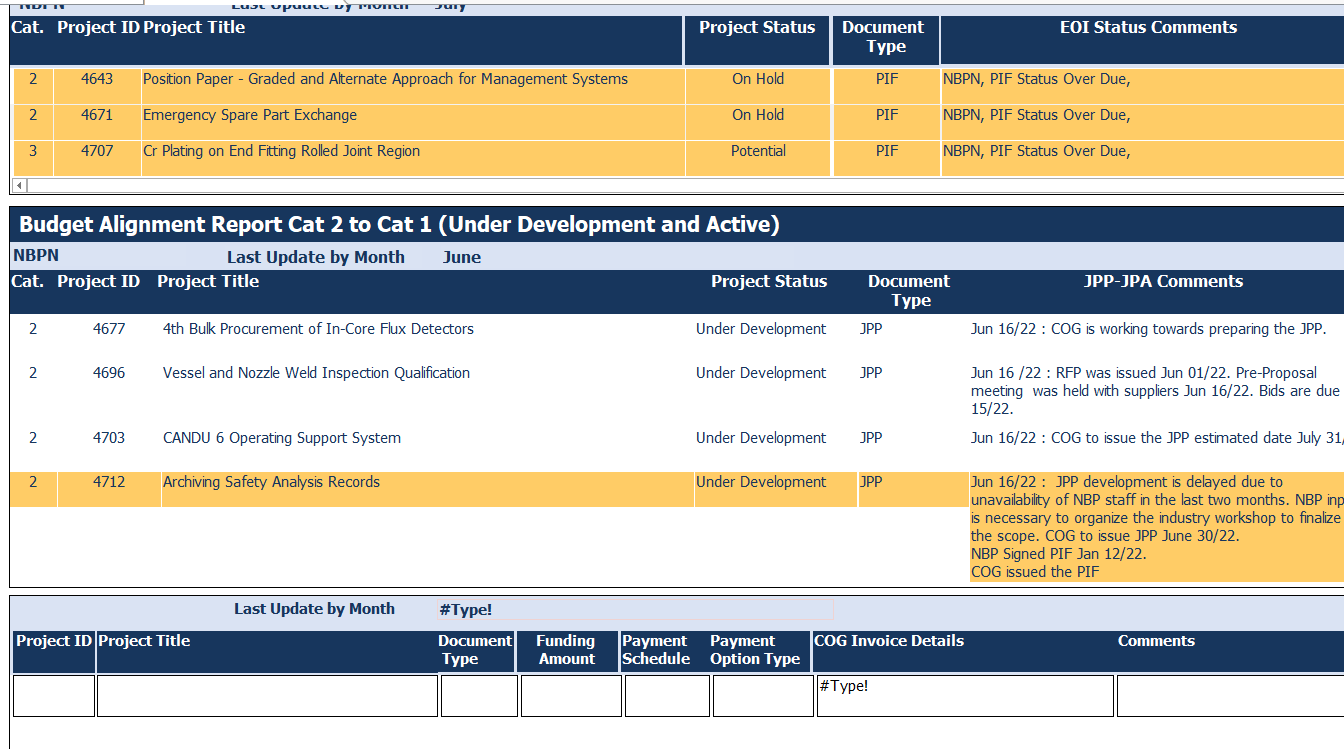1344x749 pixels.
Task: Click 'June' last update month value
Action: pos(462,257)
